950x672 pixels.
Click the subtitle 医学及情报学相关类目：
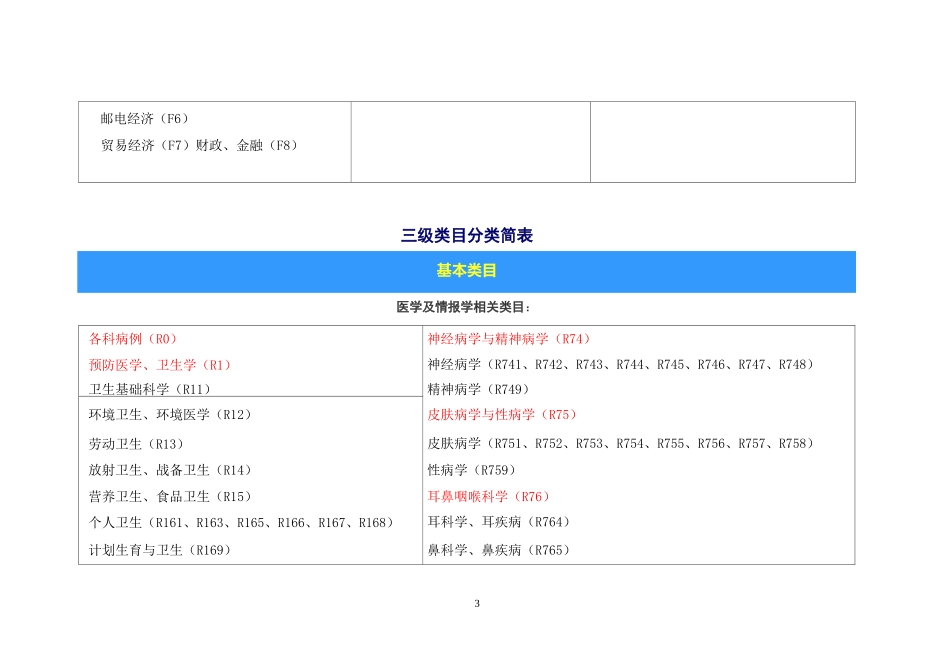pos(464,307)
